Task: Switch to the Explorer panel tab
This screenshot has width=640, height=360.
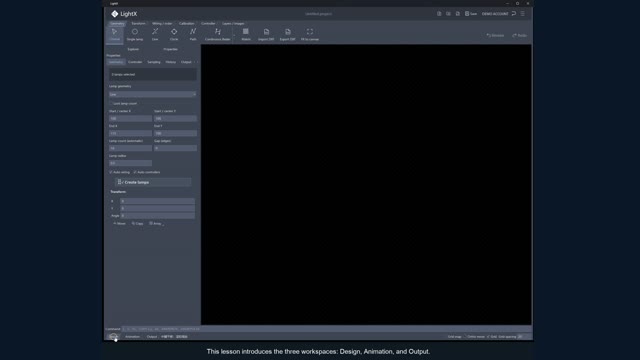Action: [133, 49]
